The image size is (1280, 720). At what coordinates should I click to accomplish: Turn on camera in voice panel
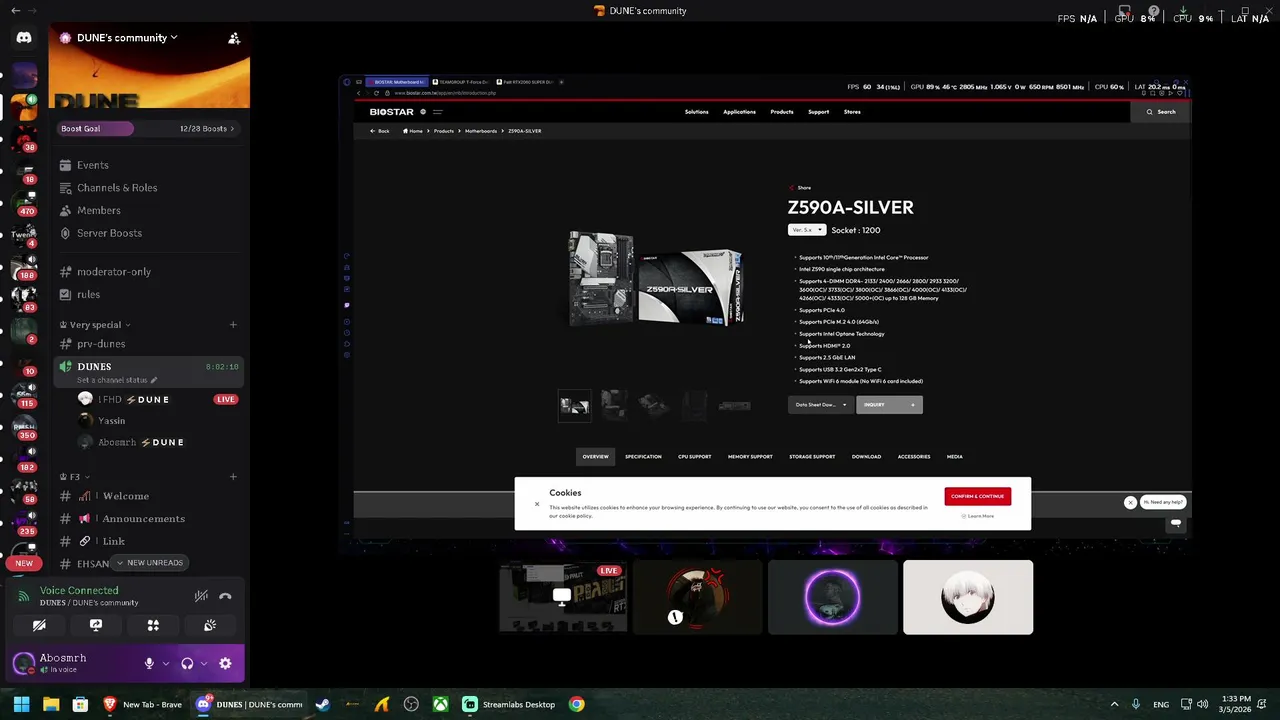click(x=39, y=625)
